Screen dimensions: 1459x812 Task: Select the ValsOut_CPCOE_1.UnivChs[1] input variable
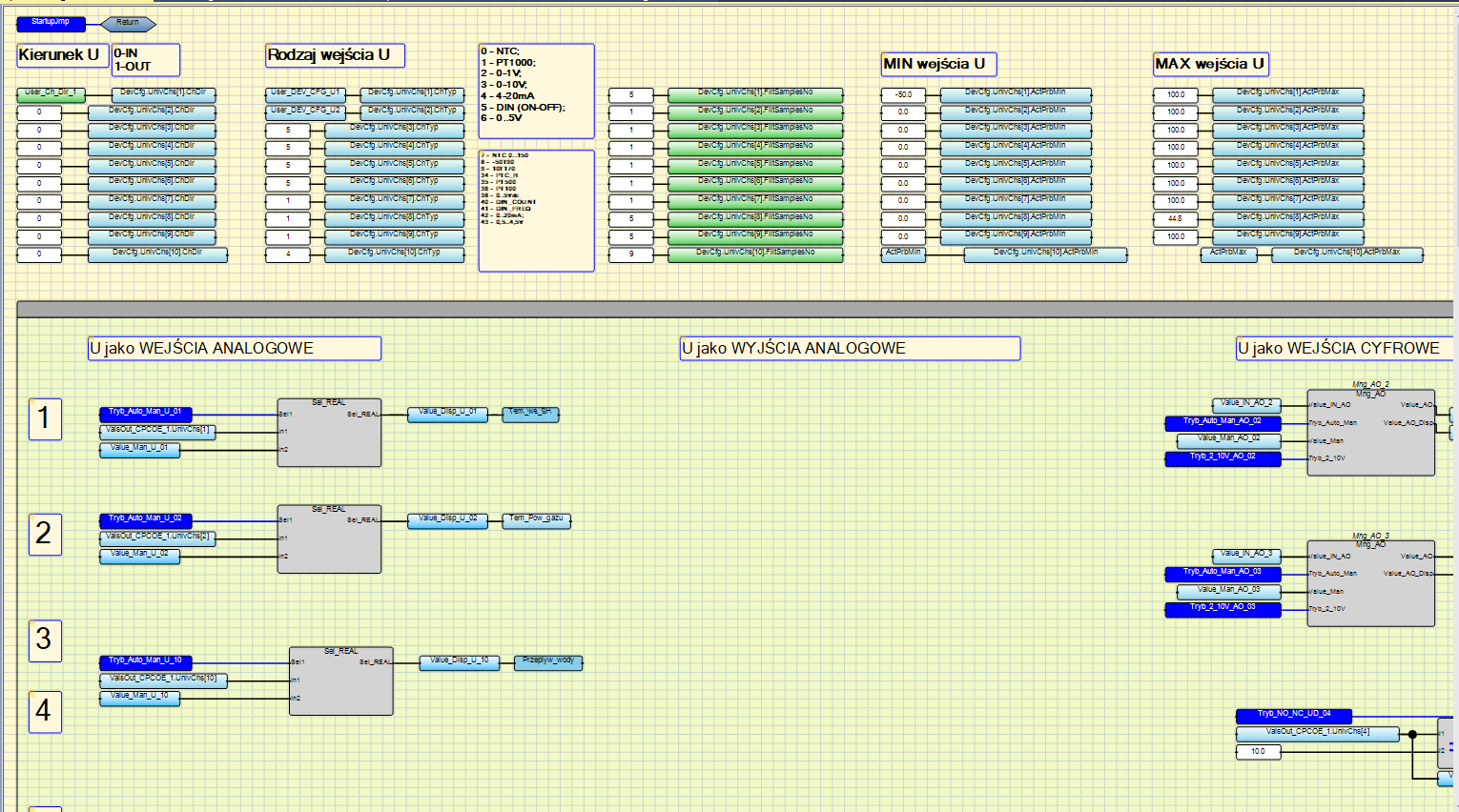157,432
